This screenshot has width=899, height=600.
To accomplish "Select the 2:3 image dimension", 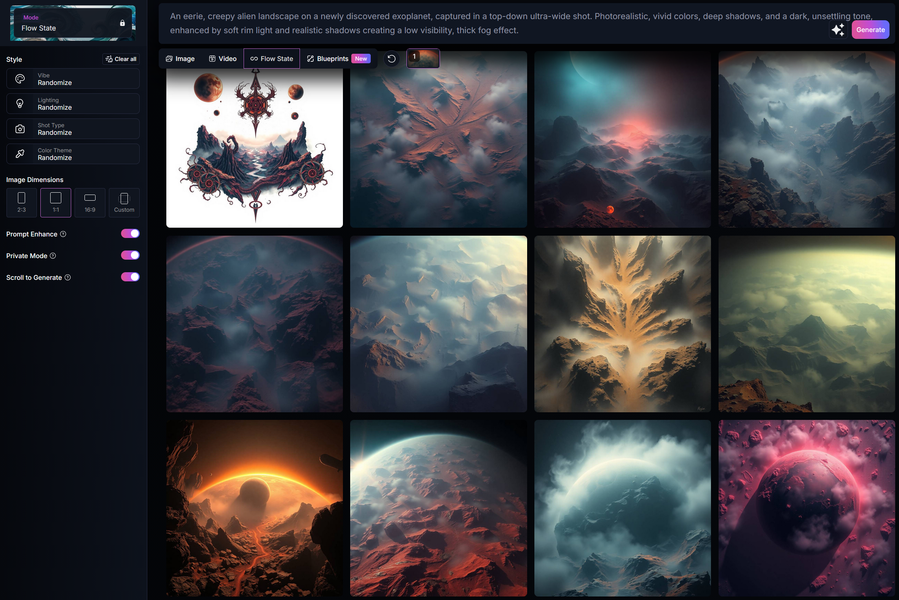I will (x=22, y=202).
